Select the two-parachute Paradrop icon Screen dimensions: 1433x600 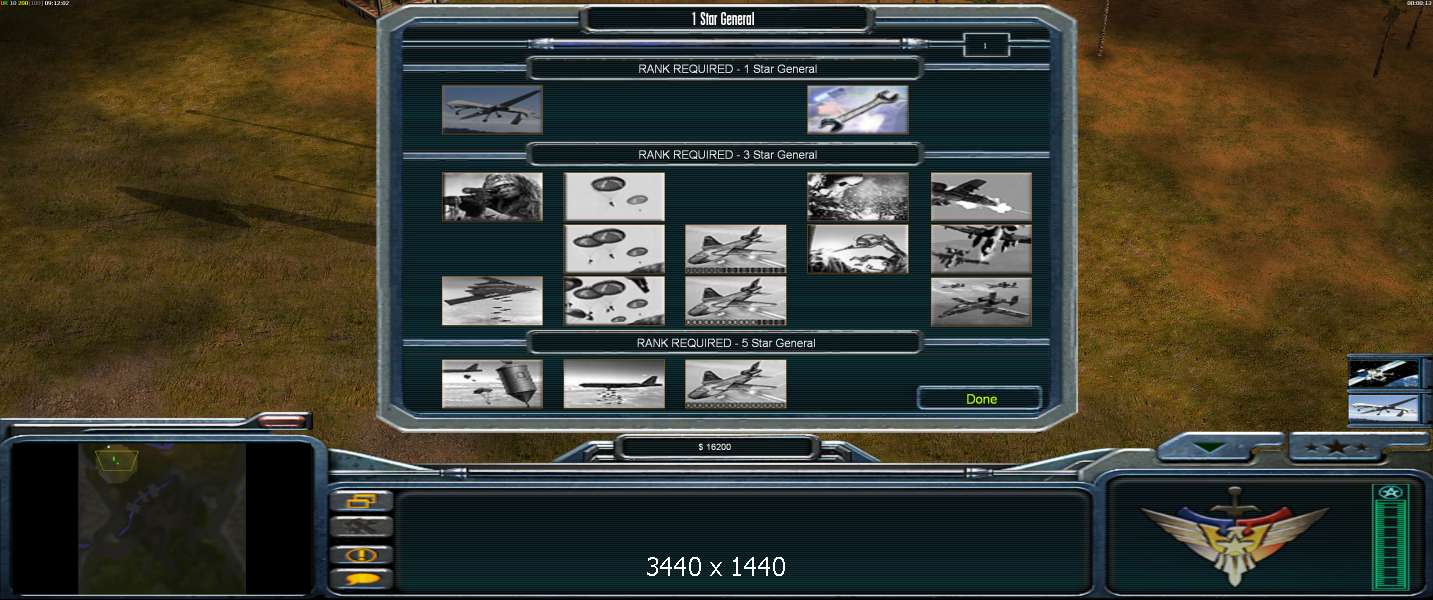pos(614,197)
